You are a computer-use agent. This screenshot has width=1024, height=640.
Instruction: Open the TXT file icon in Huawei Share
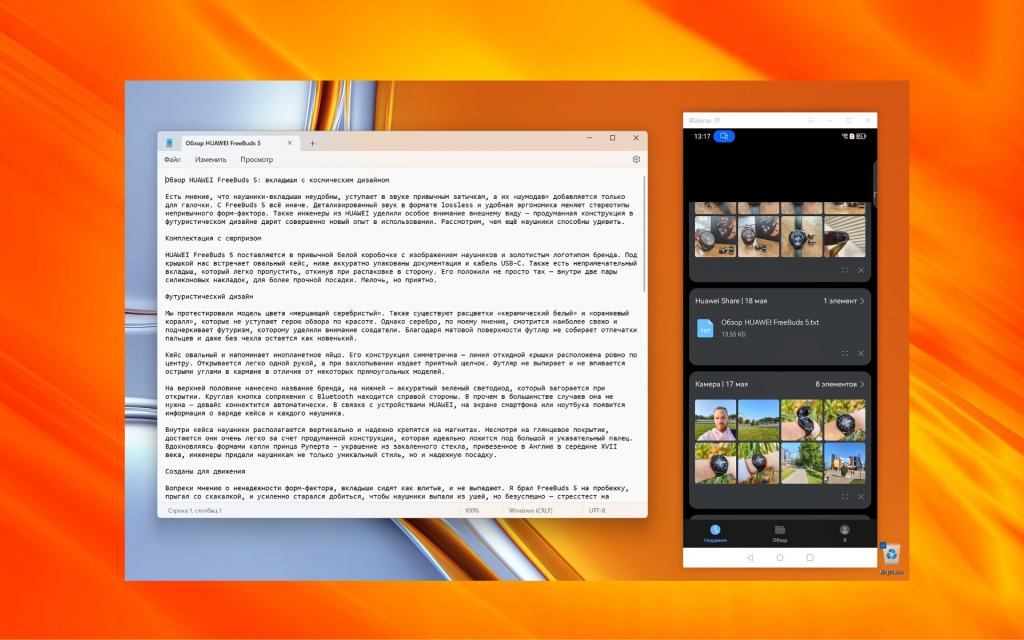[x=705, y=328]
